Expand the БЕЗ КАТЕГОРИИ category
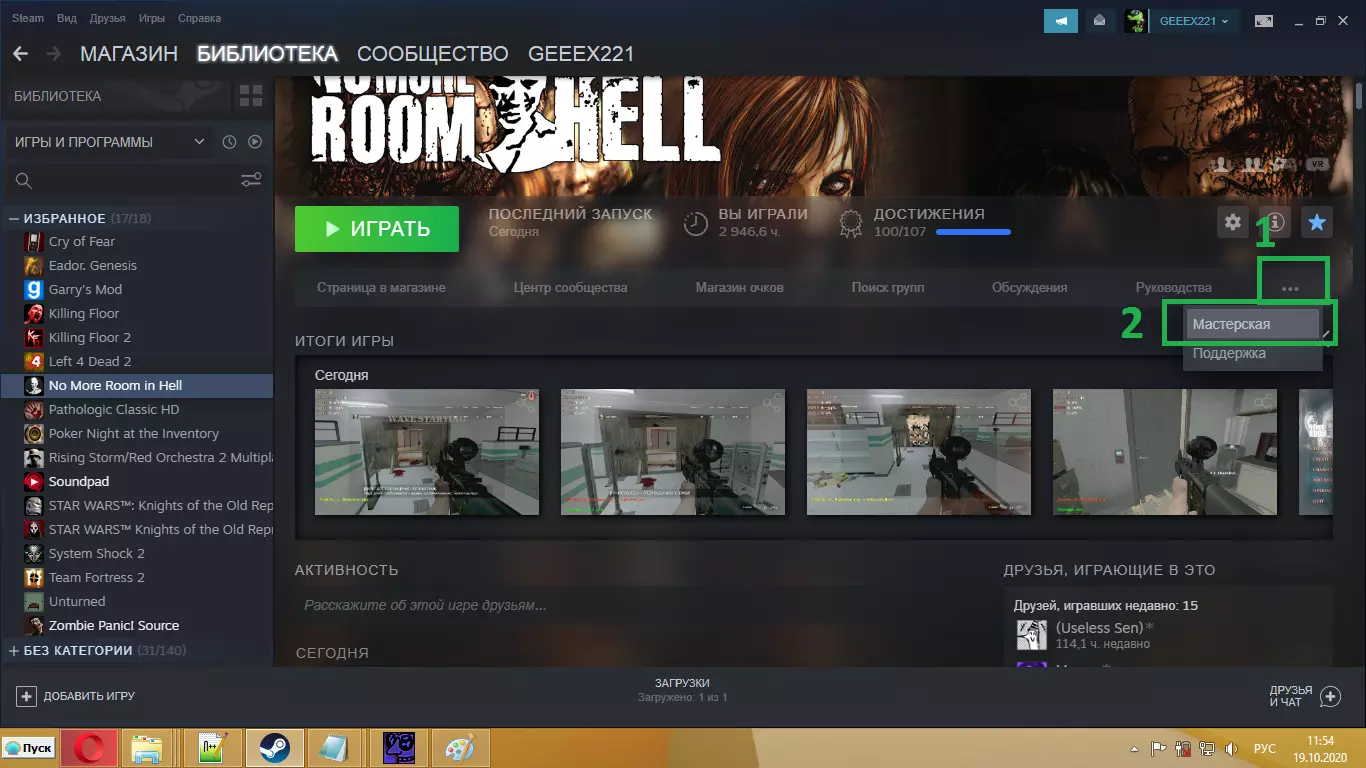The height and width of the screenshot is (768, 1366). pyautogui.click(x=14, y=650)
